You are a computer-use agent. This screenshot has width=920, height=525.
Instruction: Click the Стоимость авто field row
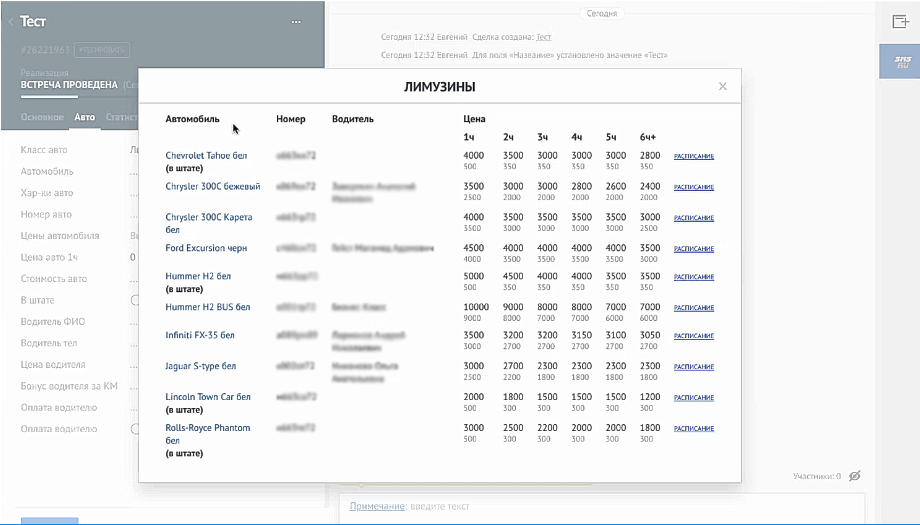pos(79,279)
